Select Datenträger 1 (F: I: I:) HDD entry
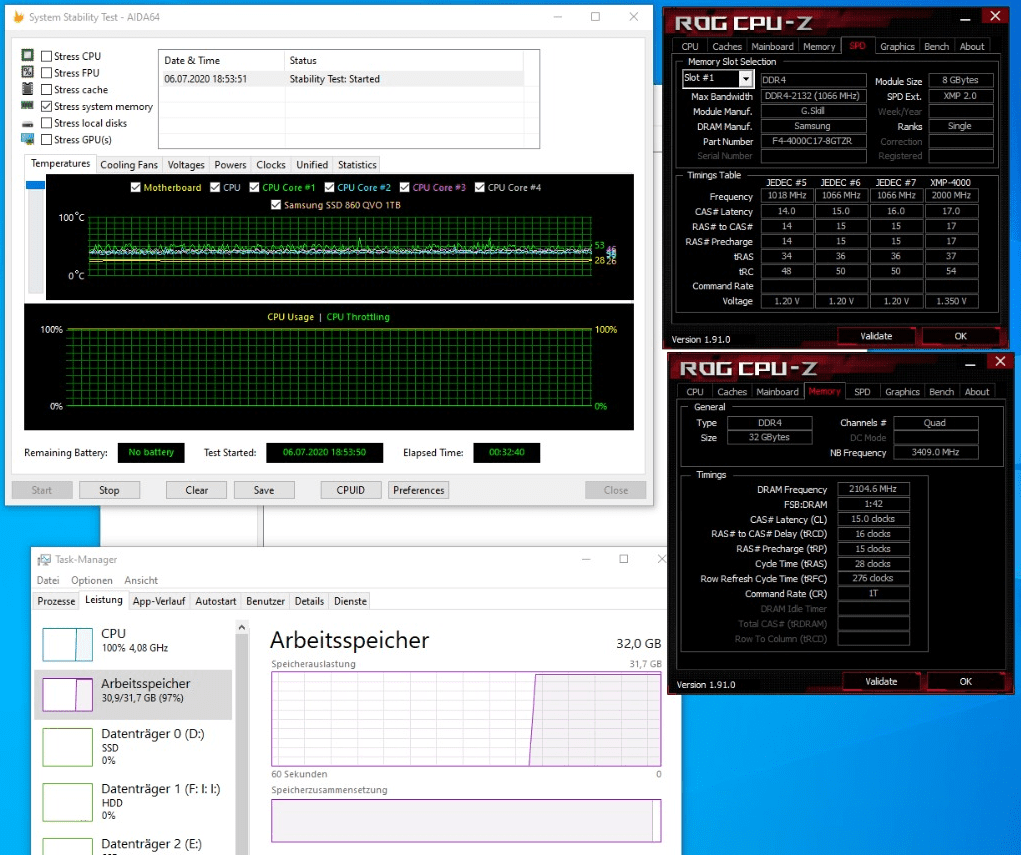Screen dimensions: 1021x855 (133, 802)
